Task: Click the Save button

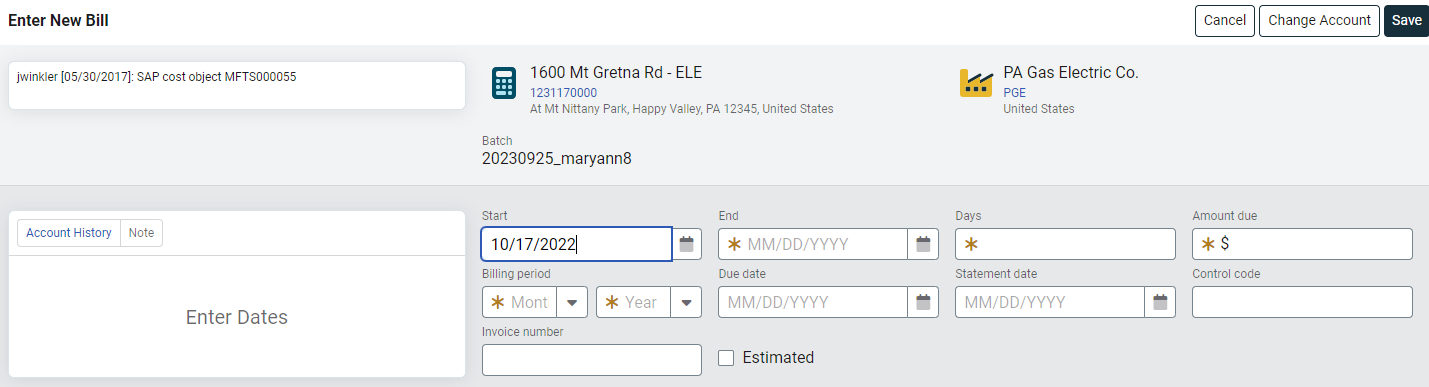Action: tap(1406, 21)
